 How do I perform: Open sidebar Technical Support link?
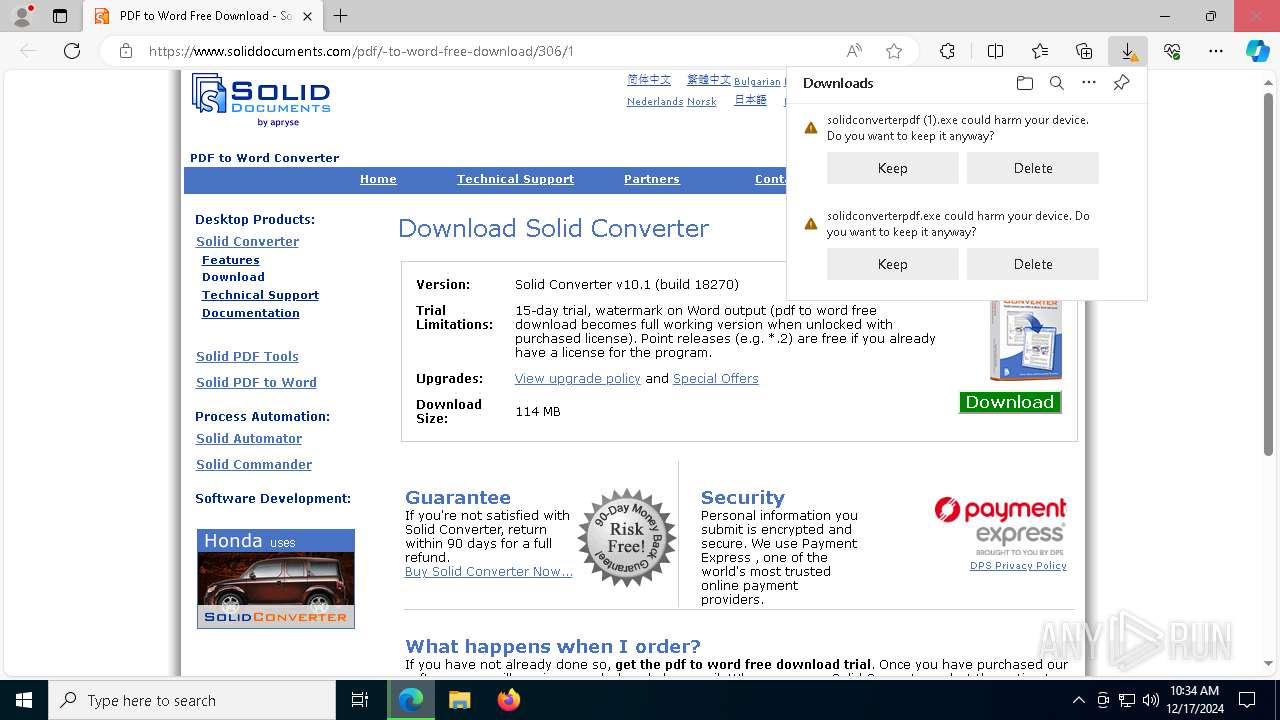click(260, 295)
